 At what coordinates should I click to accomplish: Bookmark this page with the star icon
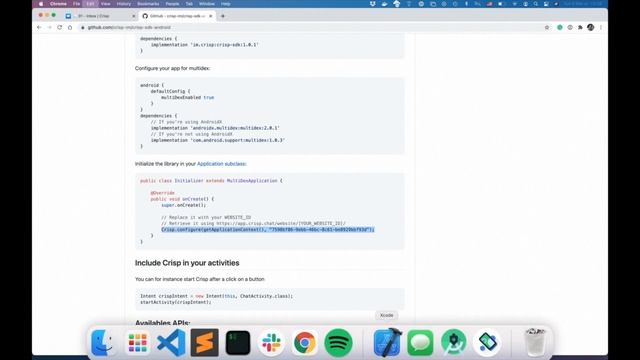(x=547, y=27)
